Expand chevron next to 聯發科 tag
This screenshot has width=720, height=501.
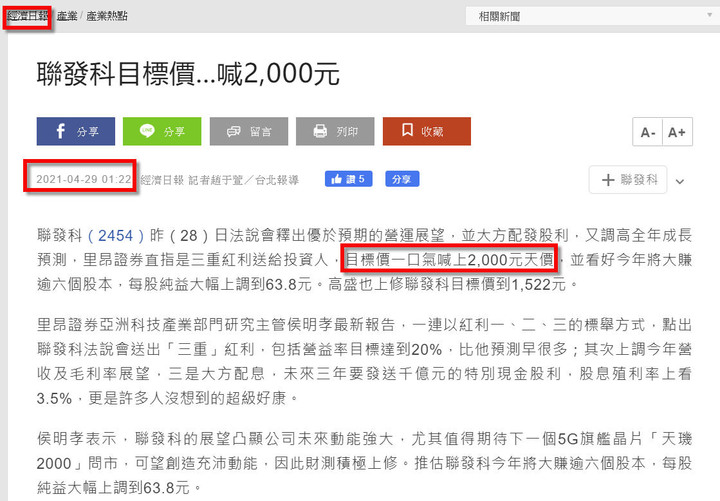click(x=680, y=181)
